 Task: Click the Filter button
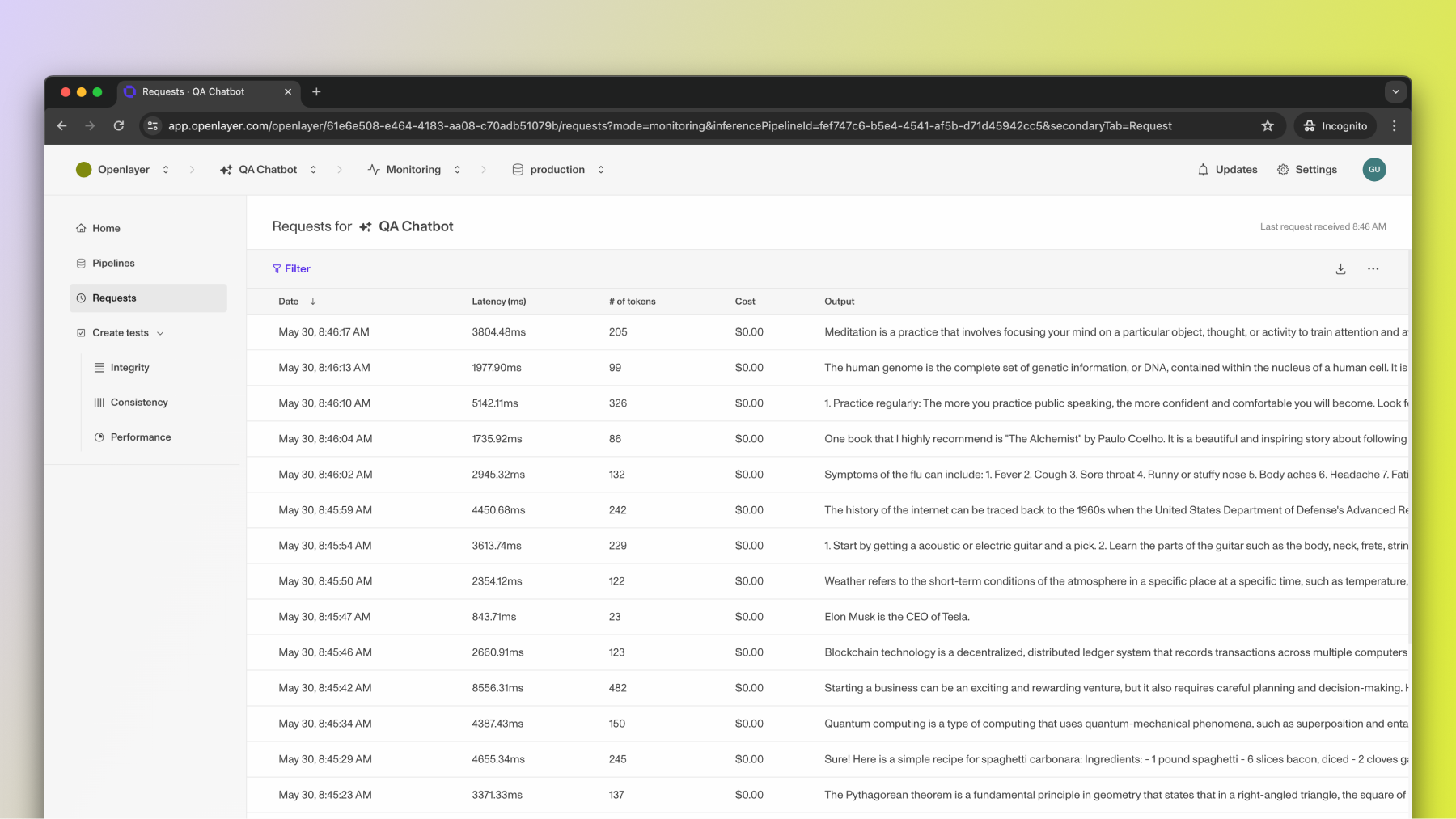(x=291, y=269)
